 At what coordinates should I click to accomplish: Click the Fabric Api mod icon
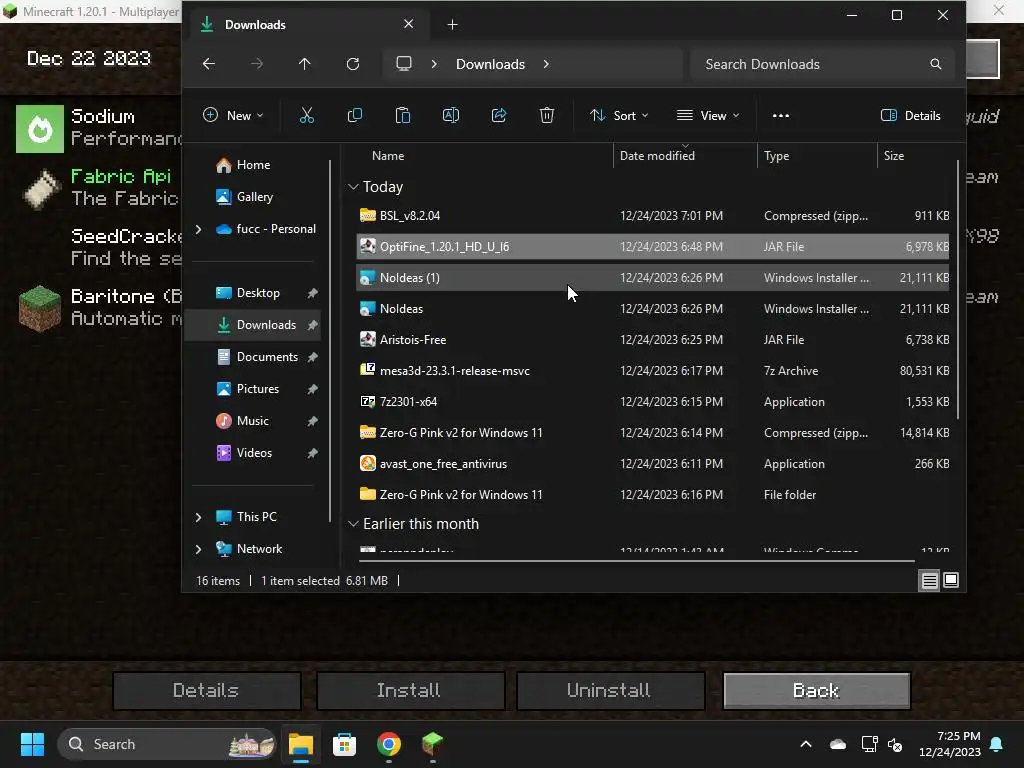click(41, 188)
